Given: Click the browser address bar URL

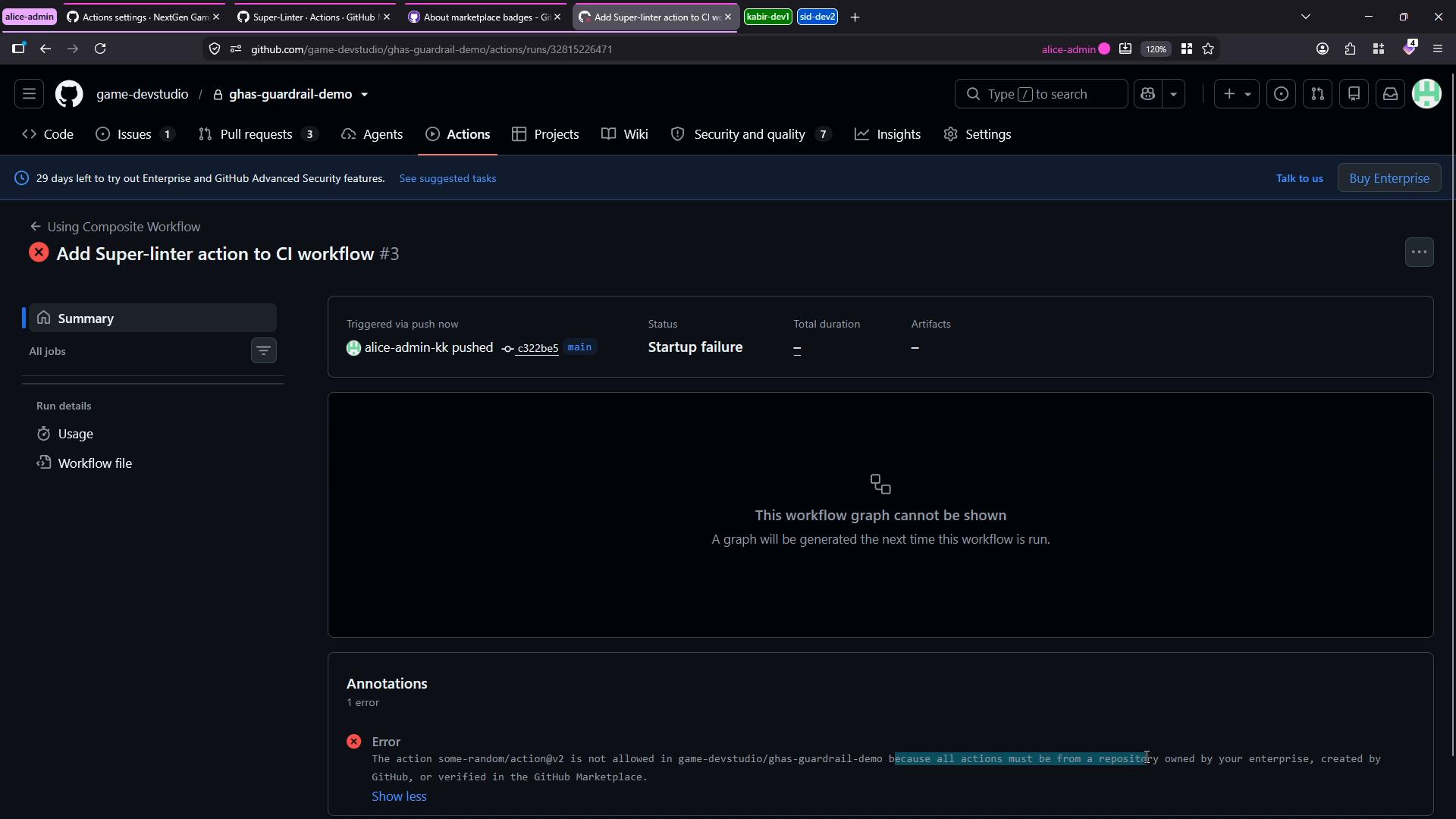Looking at the screenshot, I should (x=431, y=49).
